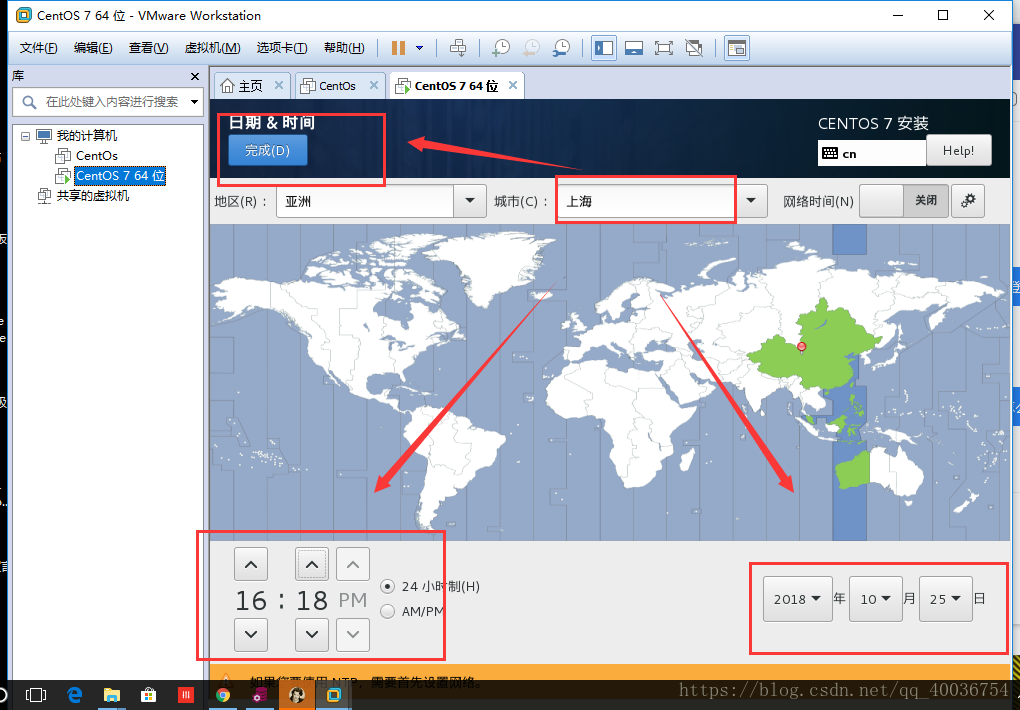Image resolution: width=1020 pixels, height=710 pixels.
Task: Toggle the thumbnail bar view icon
Action: click(x=634, y=48)
